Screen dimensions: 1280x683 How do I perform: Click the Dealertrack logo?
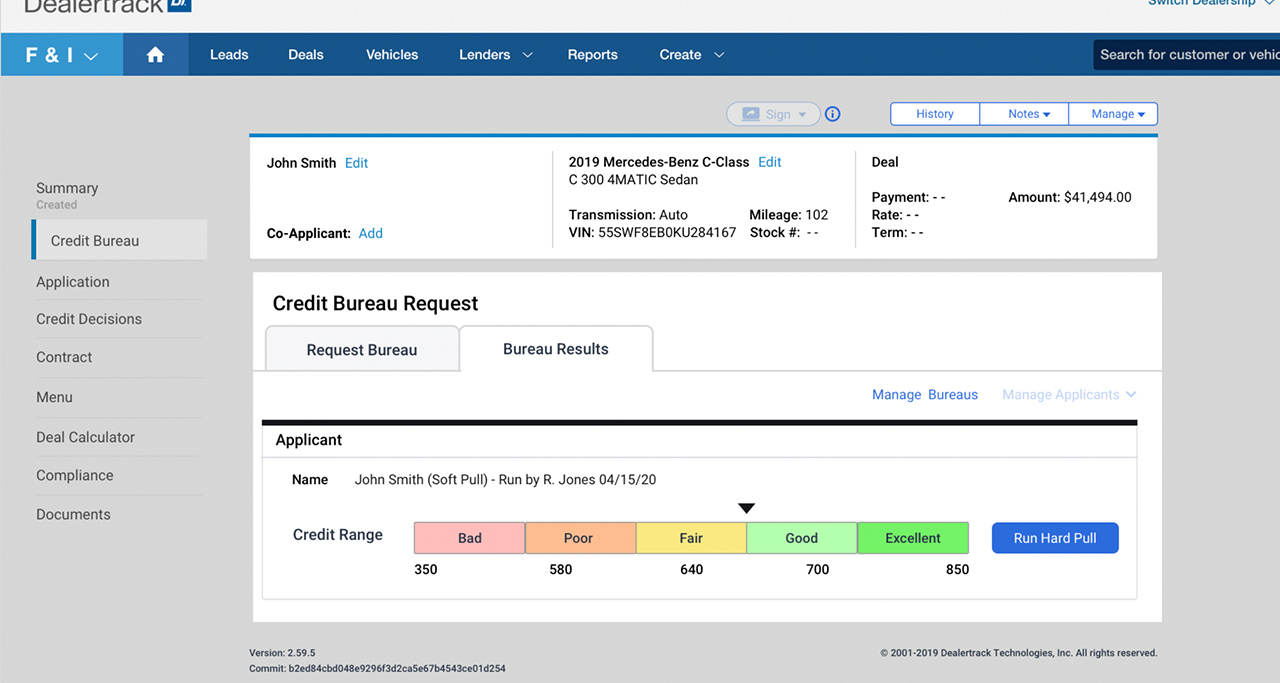pyautogui.click(x=107, y=5)
